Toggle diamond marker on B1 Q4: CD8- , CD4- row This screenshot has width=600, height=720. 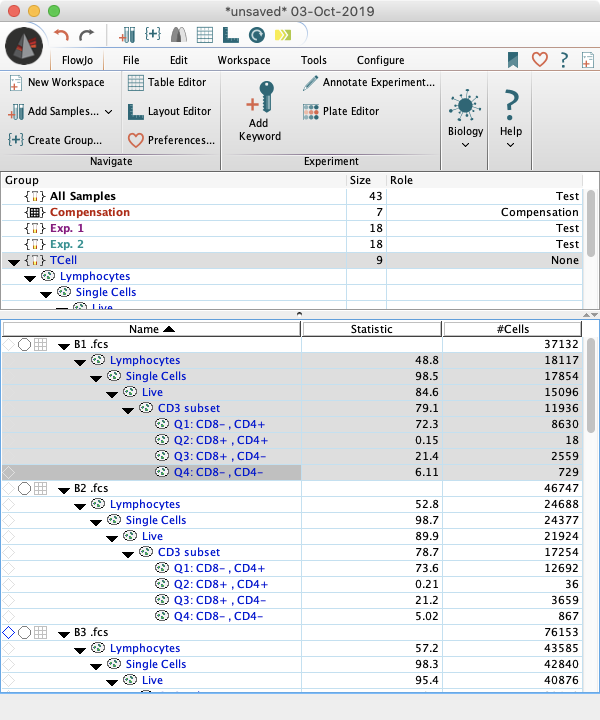tap(9, 472)
